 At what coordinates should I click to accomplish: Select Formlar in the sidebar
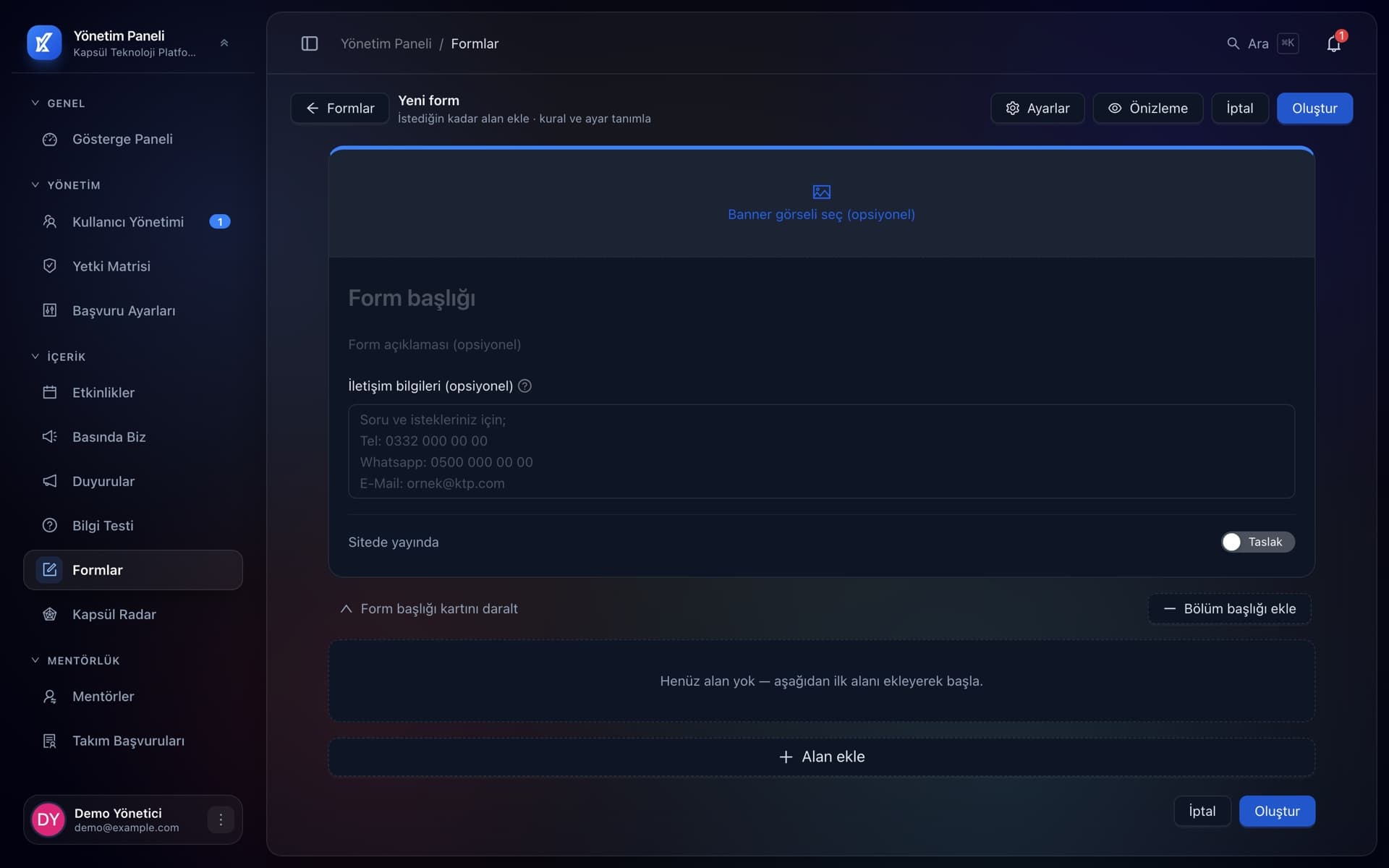click(x=133, y=570)
